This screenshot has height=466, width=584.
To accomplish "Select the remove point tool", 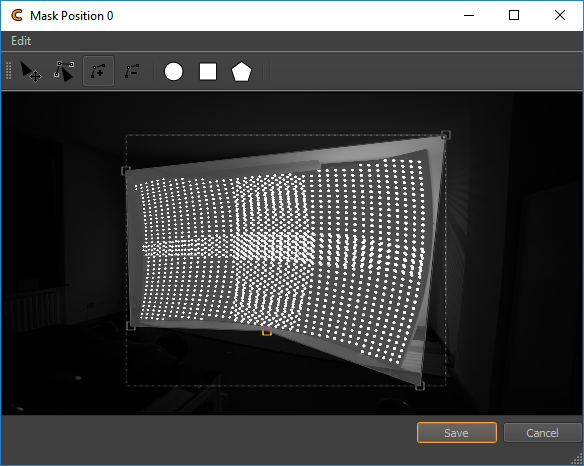I will 132,71.
